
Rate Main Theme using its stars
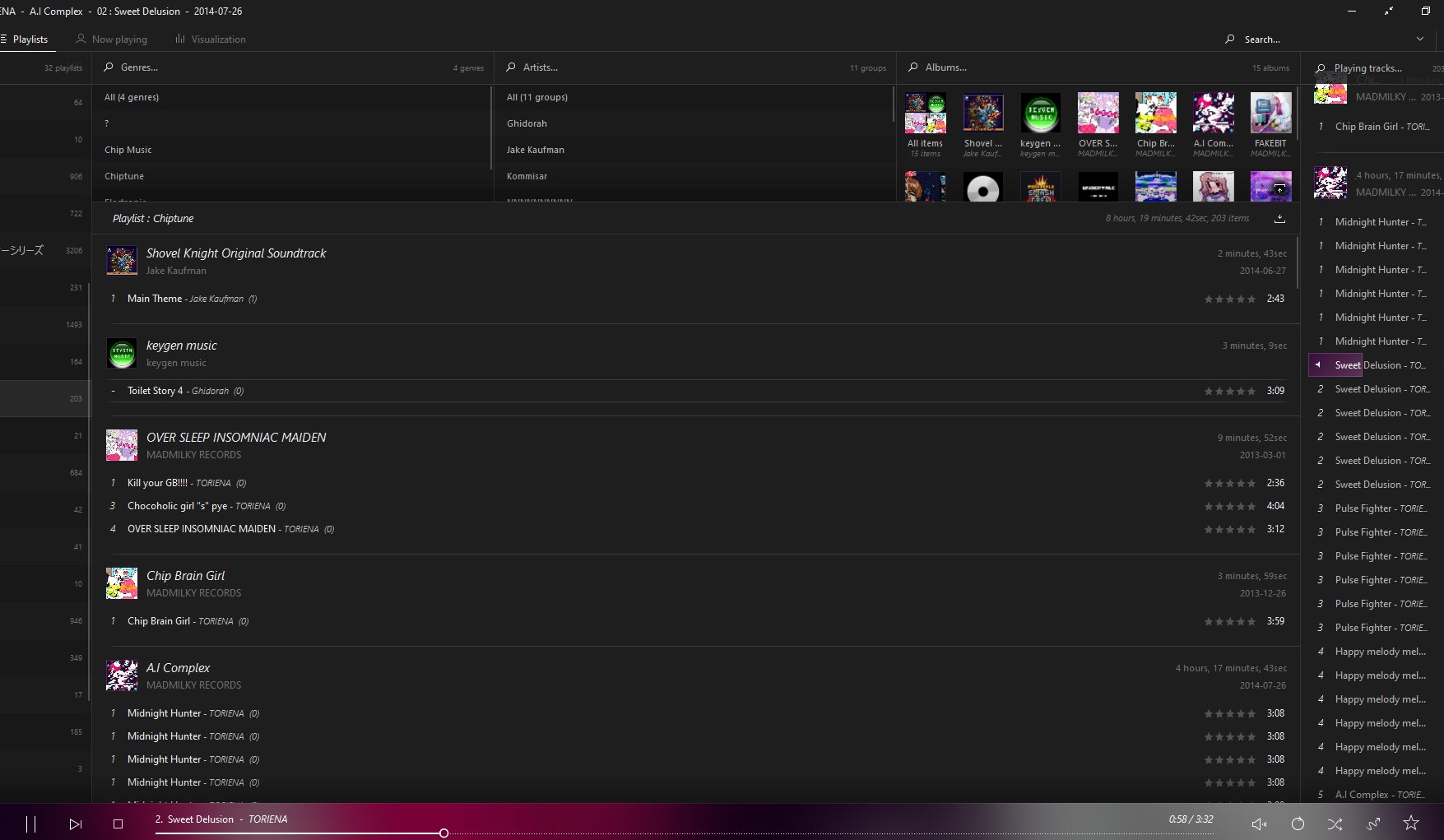pyautogui.click(x=1230, y=299)
